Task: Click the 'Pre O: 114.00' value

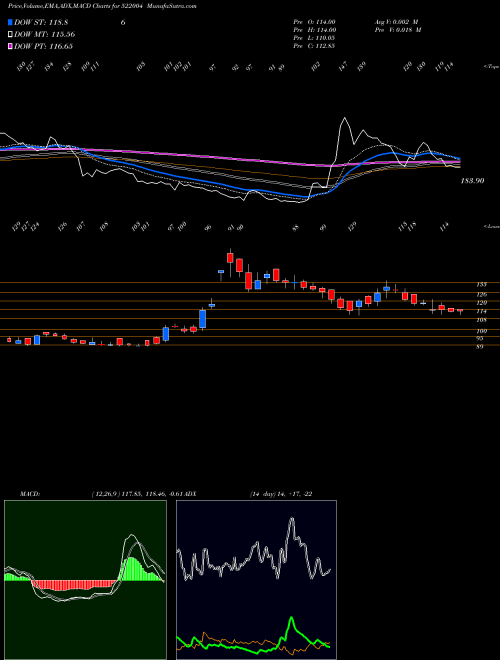Action: [x=314, y=22]
